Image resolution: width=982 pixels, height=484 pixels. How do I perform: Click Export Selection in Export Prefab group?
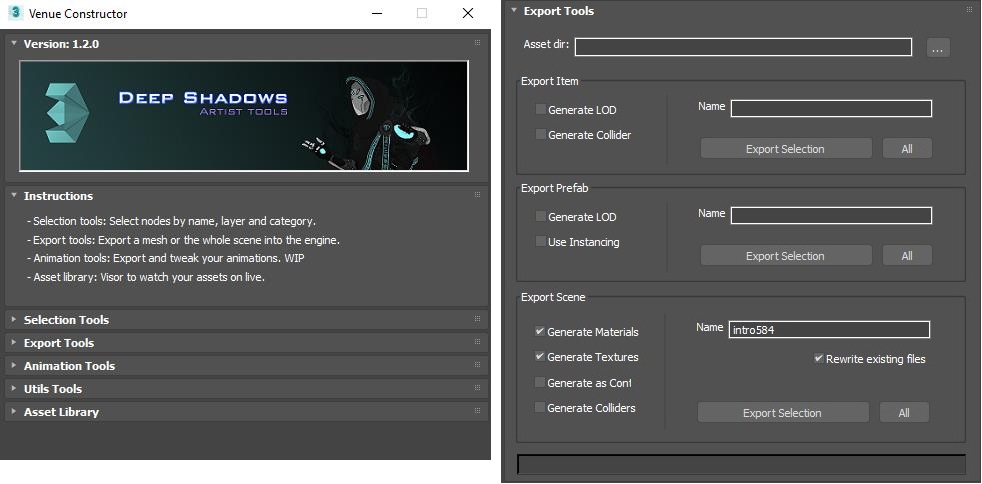(786, 255)
